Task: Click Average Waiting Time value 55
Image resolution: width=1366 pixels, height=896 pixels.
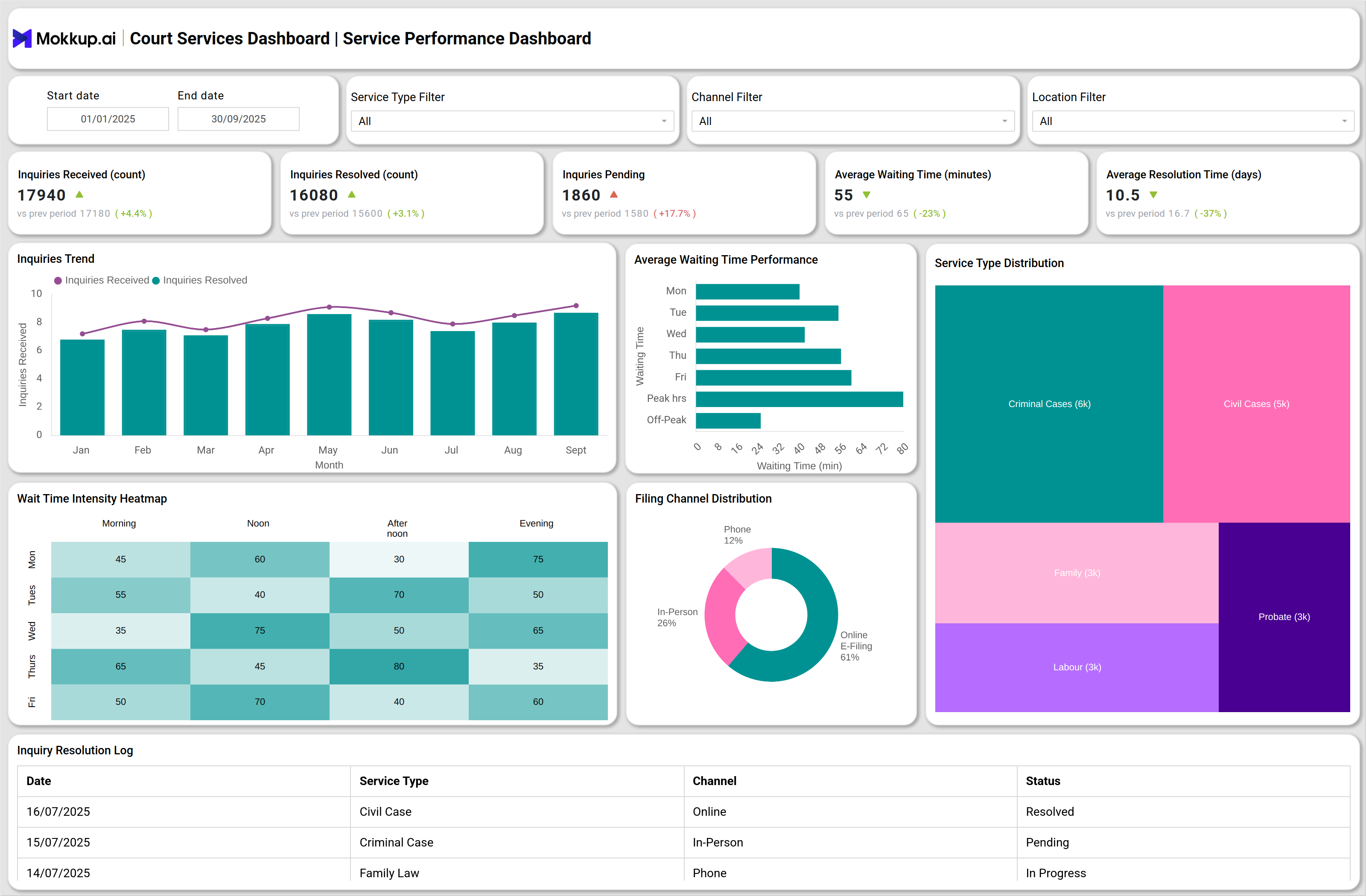Action: click(843, 195)
